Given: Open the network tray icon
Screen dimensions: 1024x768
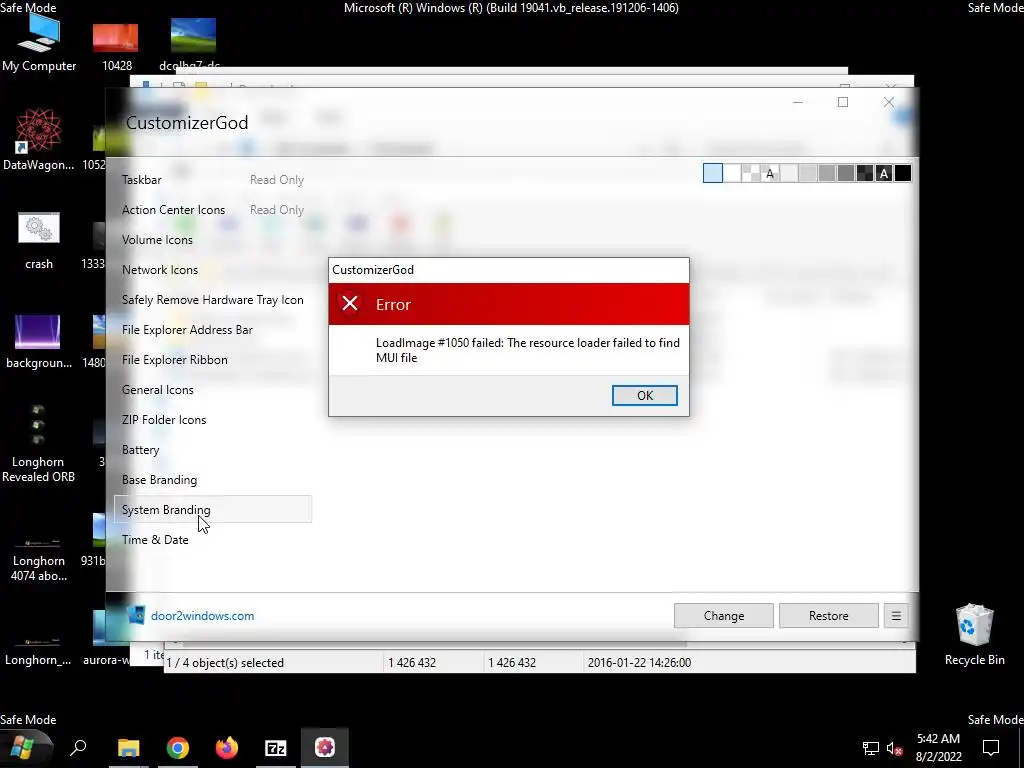Looking at the screenshot, I should 871,748.
